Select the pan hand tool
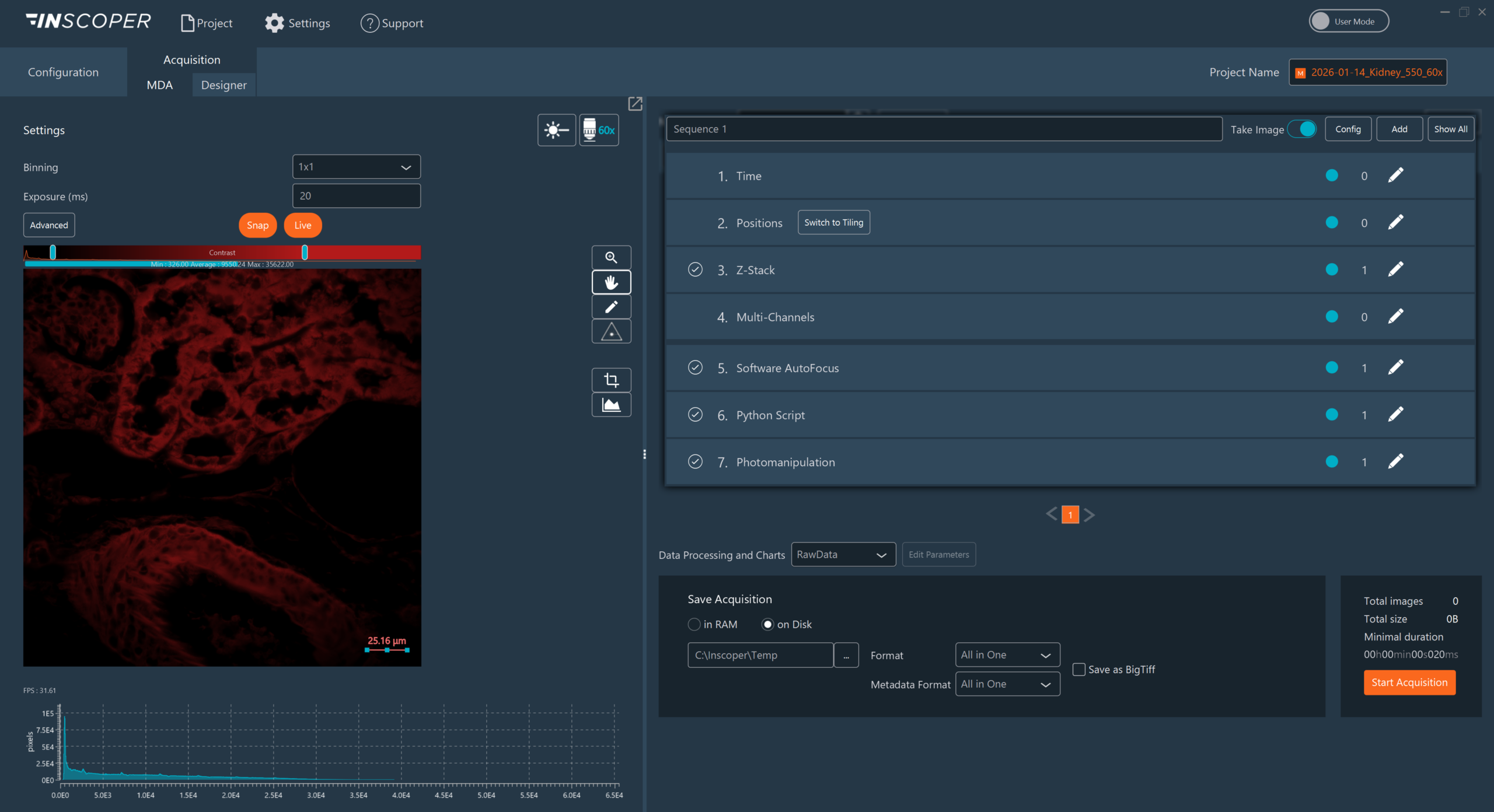This screenshot has height=812, width=1494. (x=611, y=282)
